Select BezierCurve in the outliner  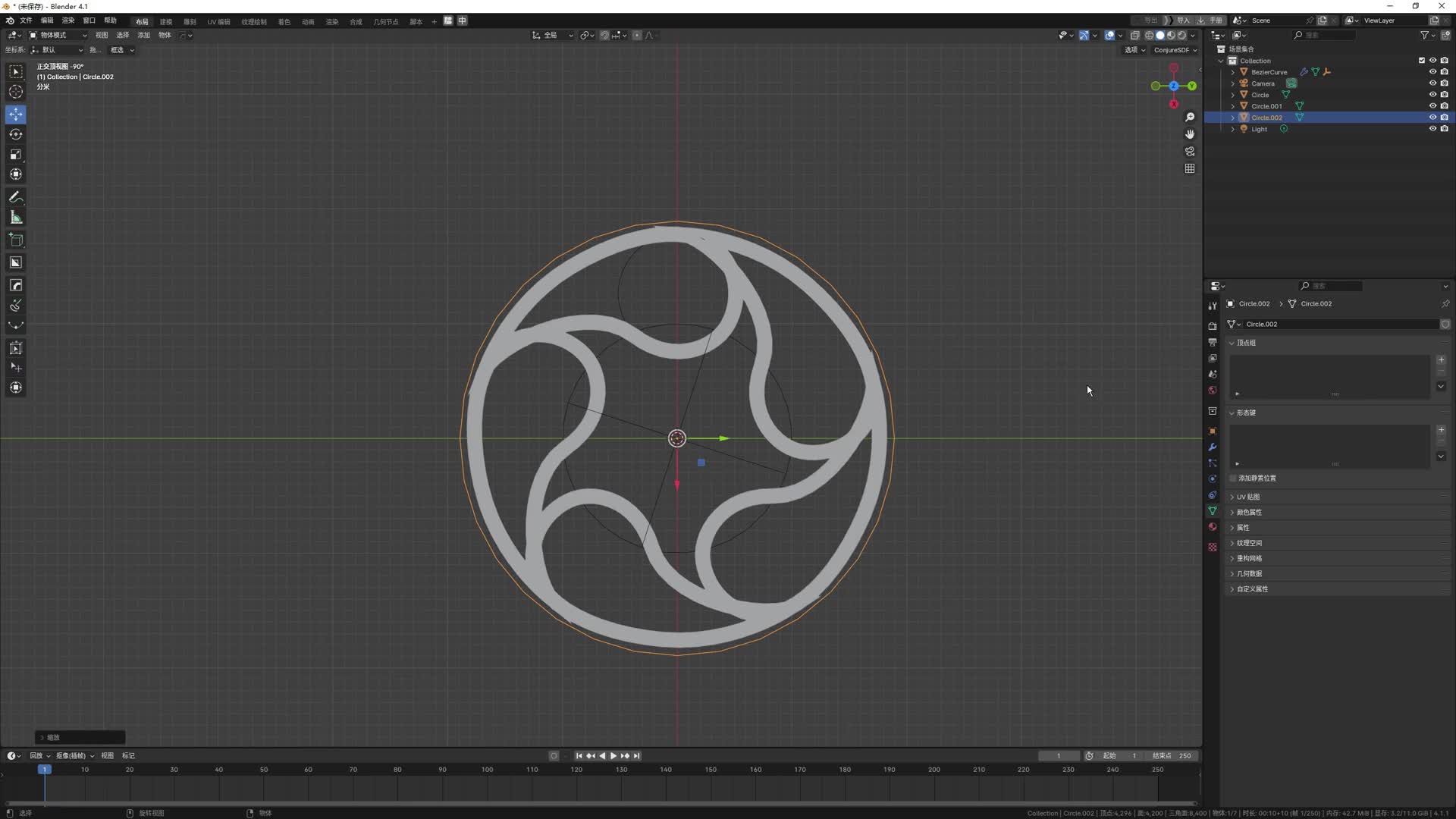click(1269, 72)
